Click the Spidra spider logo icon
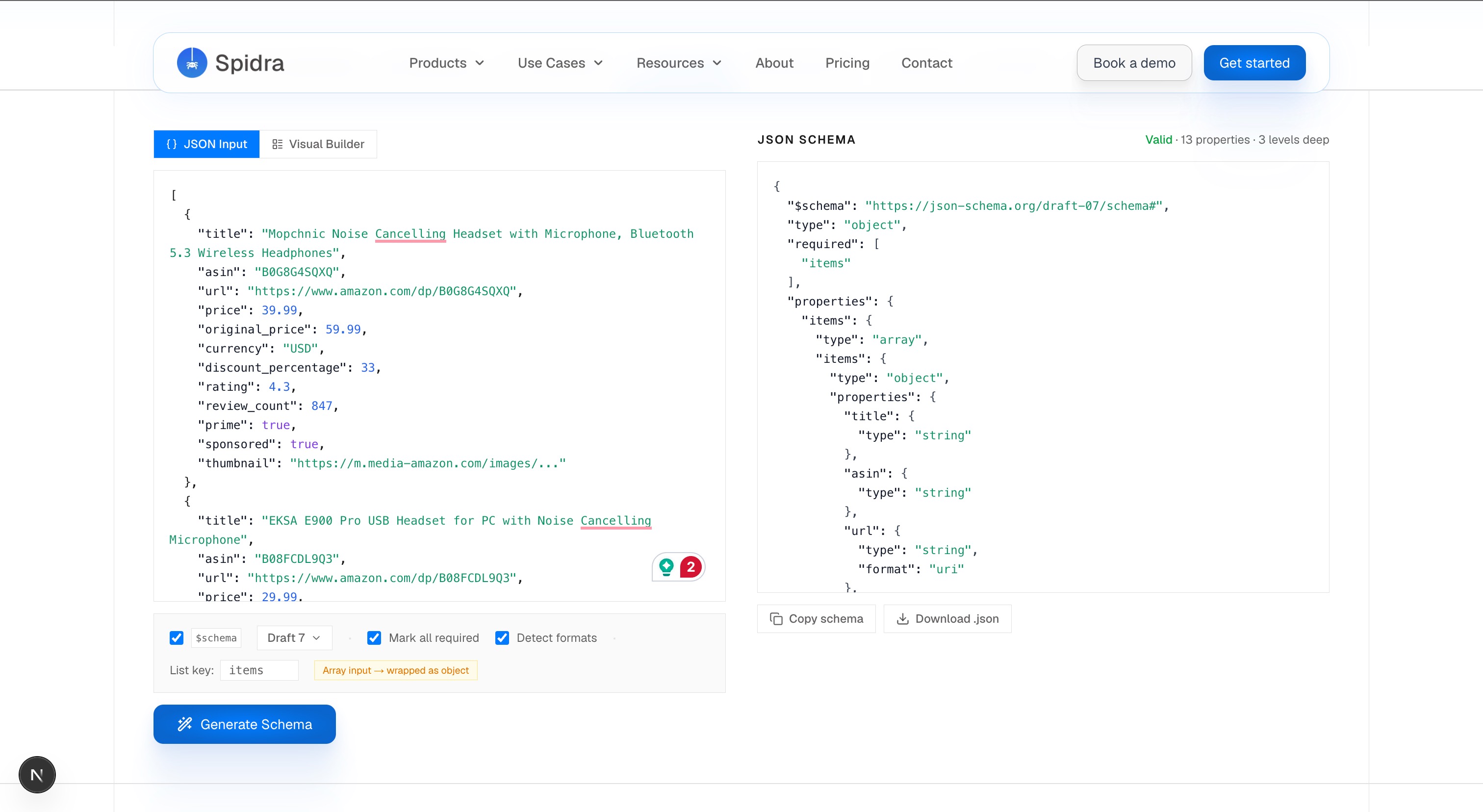1483x812 pixels. (192, 63)
